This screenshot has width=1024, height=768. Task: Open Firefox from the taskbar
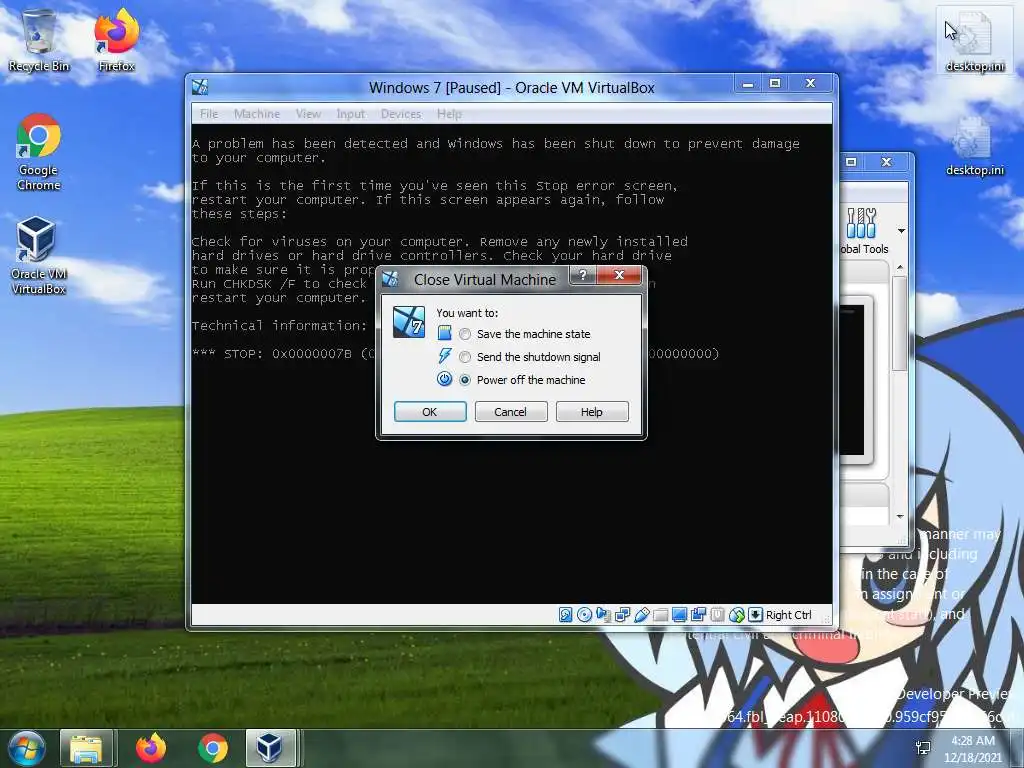tap(151, 748)
